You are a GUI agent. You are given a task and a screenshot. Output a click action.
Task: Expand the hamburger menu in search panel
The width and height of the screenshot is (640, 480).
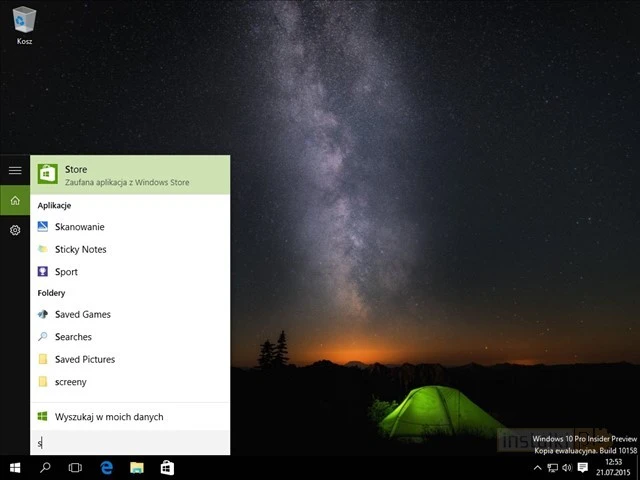[15, 171]
